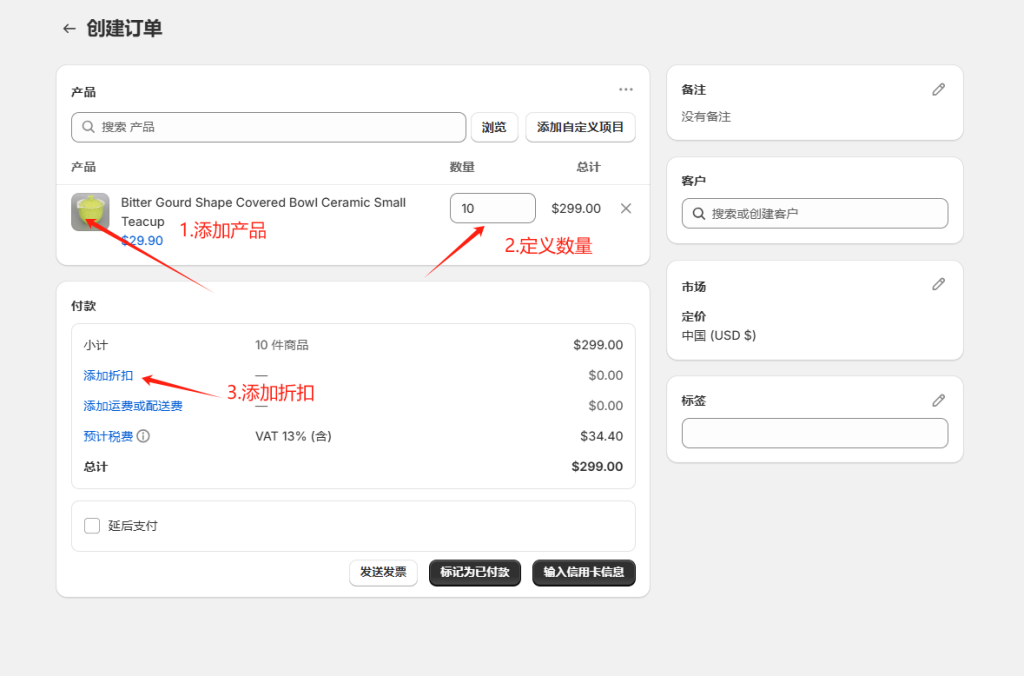Click the 输入信用卡信息 credit card button
The width and height of the screenshot is (1024, 676).
pyautogui.click(x=583, y=573)
